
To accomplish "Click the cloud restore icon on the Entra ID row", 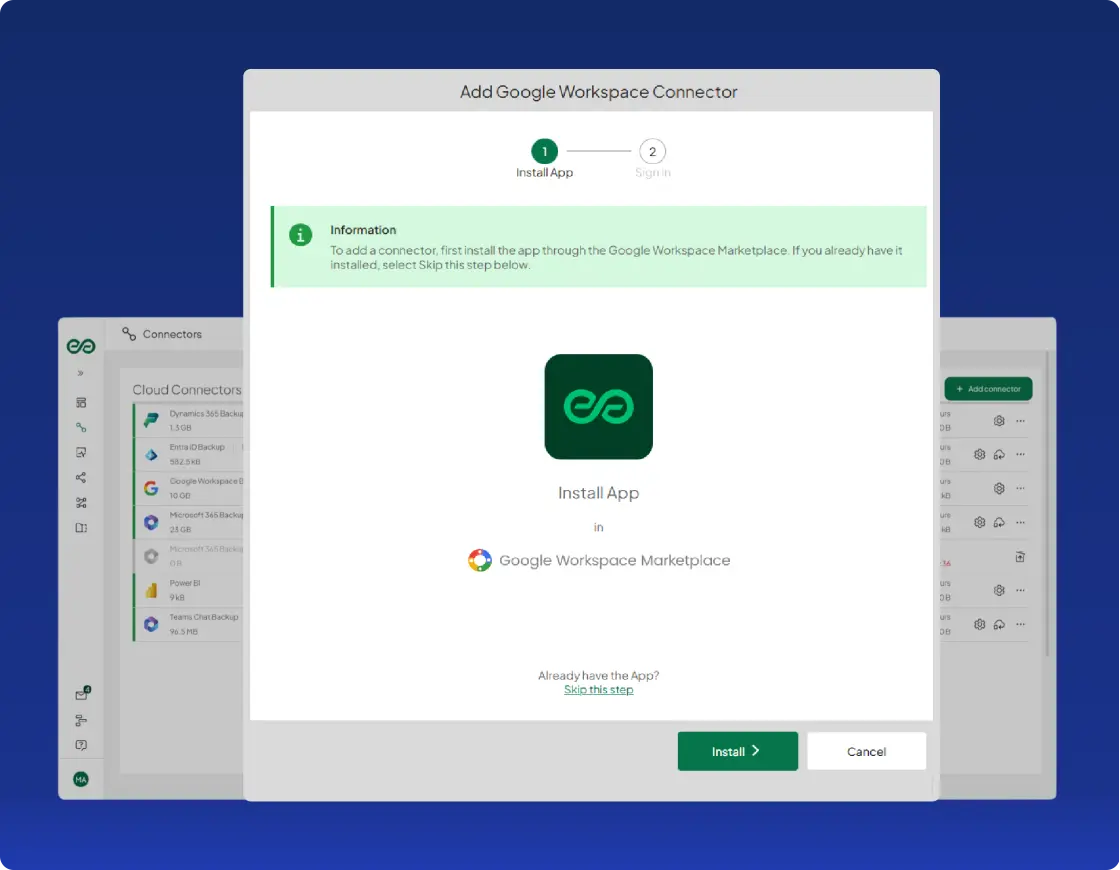I will click(x=999, y=454).
